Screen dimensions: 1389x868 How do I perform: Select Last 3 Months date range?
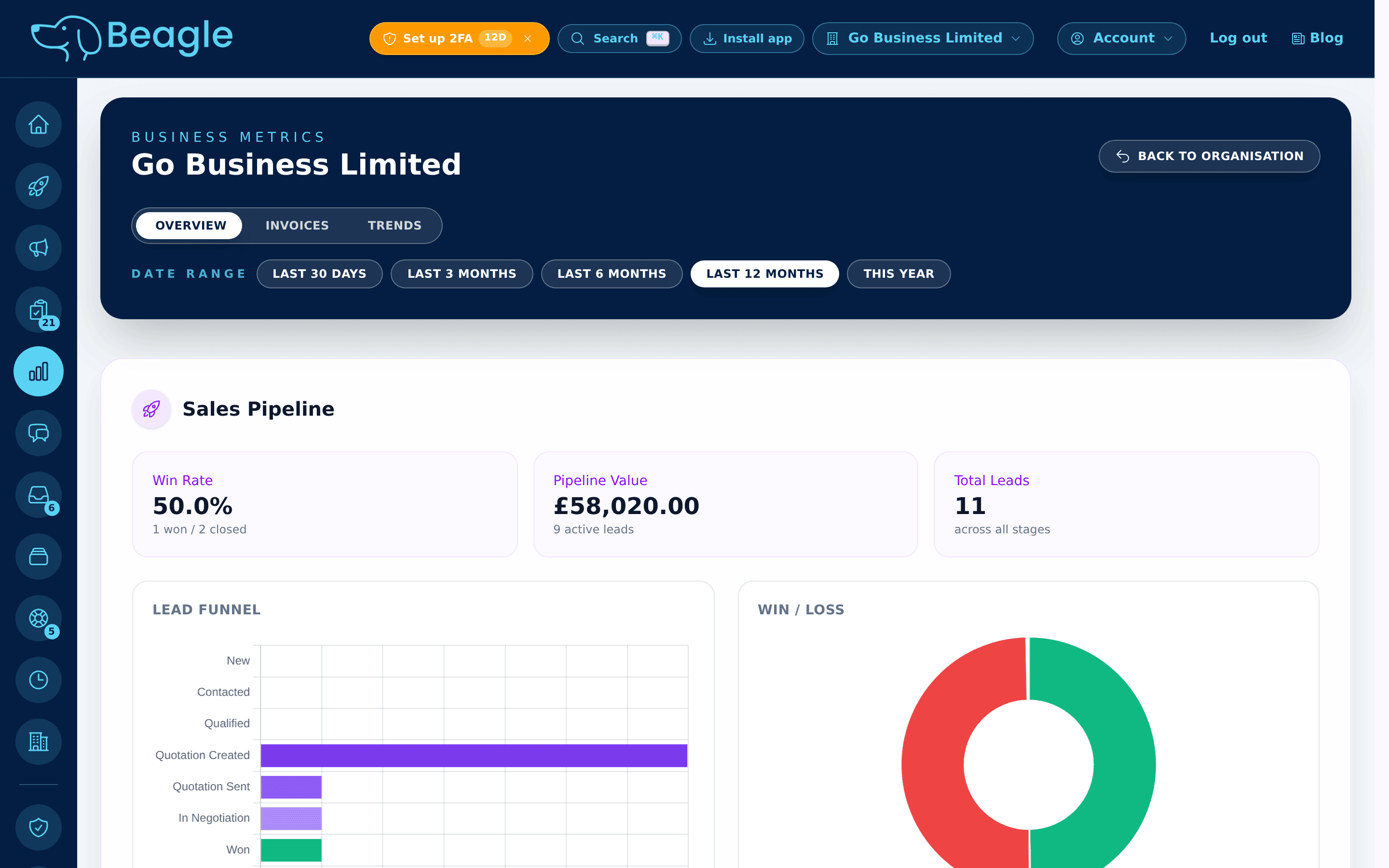[x=462, y=274]
